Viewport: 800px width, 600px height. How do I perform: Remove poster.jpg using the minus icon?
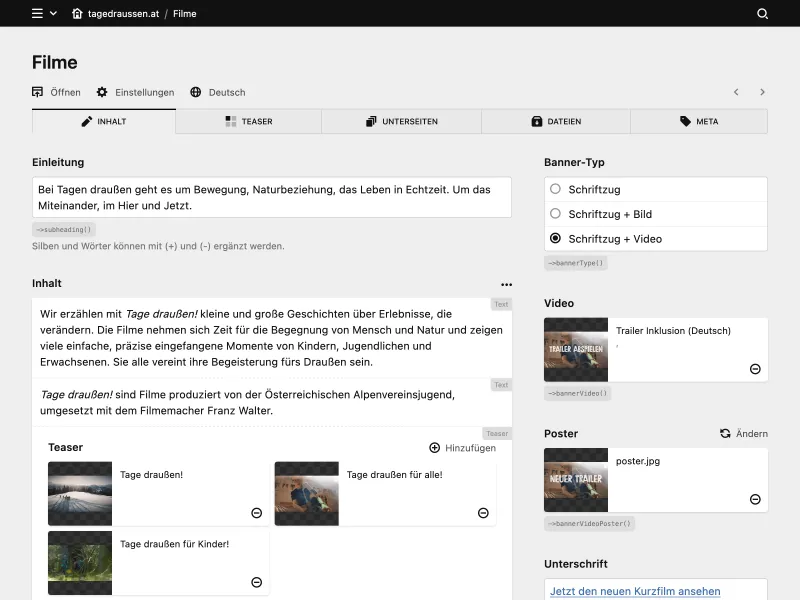click(x=756, y=499)
